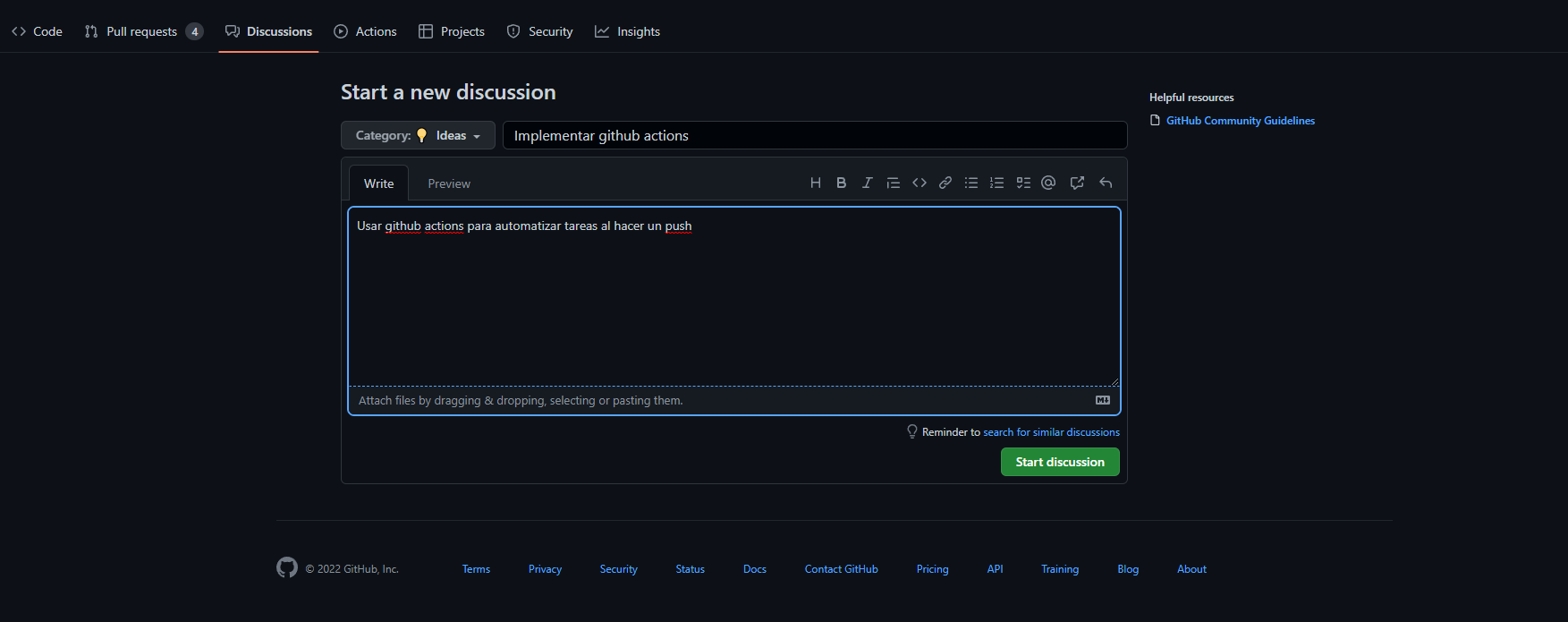Open the Projects tab

(x=452, y=31)
